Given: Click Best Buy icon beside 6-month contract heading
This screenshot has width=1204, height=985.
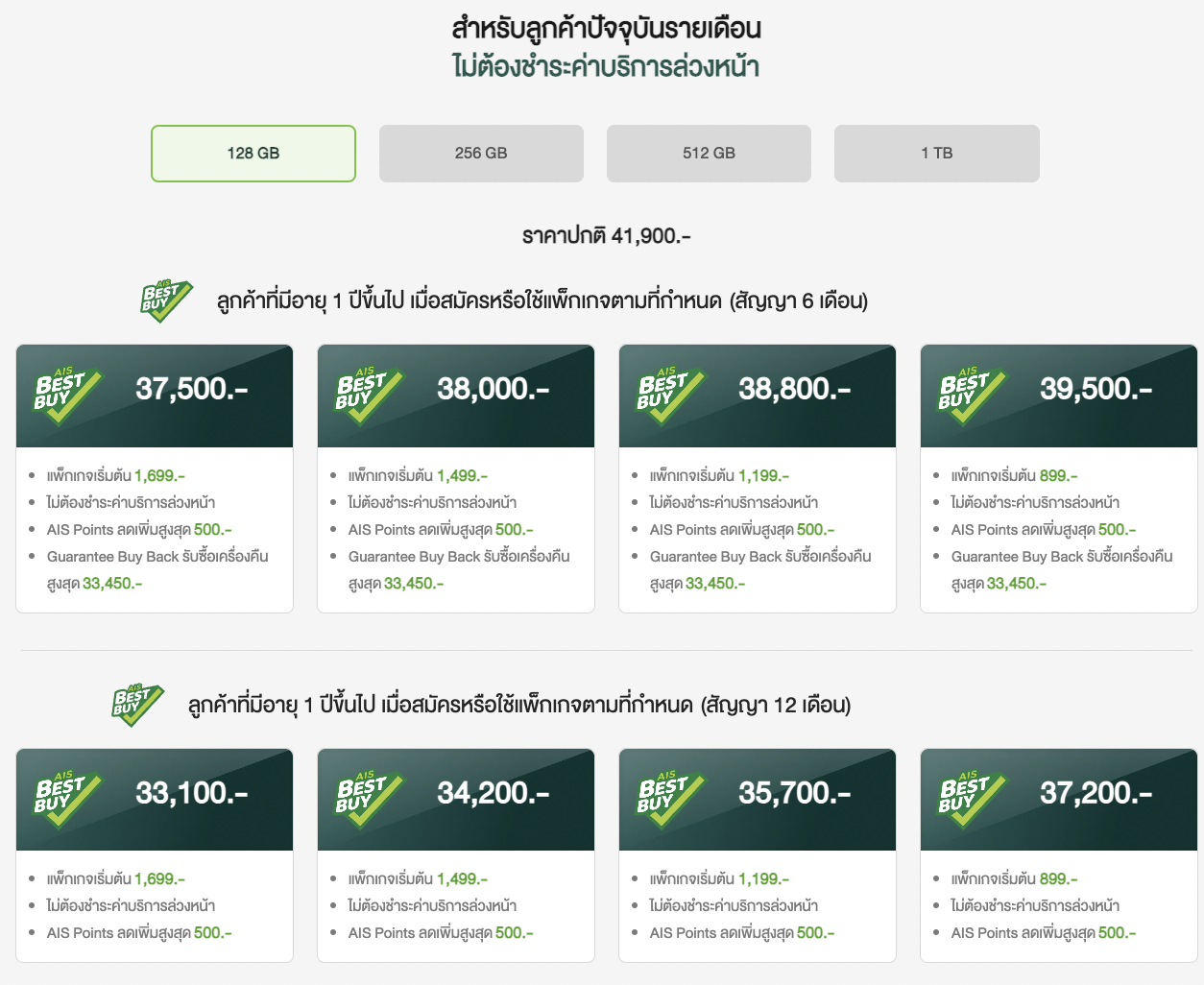Looking at the screenshot, I should pos(166,300).
